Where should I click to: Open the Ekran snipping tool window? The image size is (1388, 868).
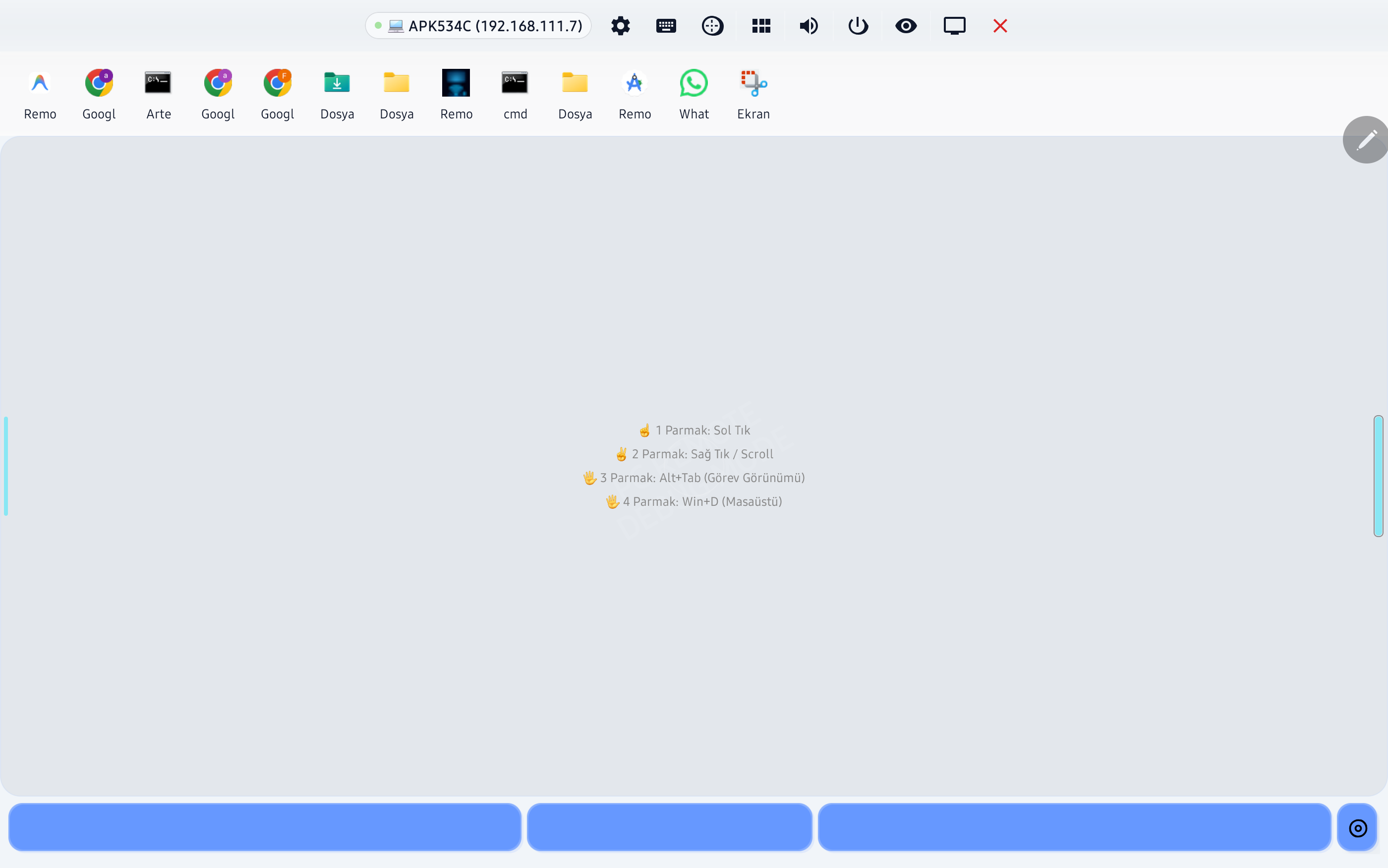point(753,95)
